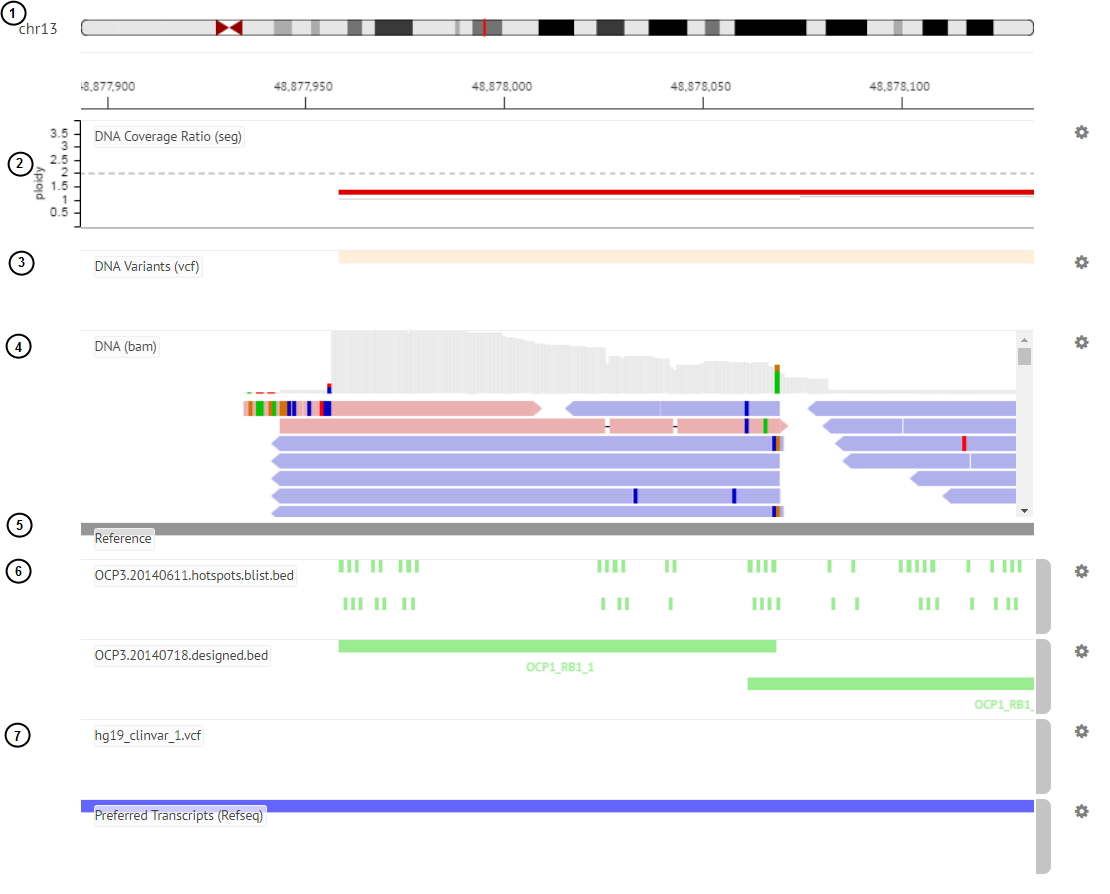Click the red position marker on chr13 ideogram
The height and width of the screenshot is (894, 1110).
[484, 28]
